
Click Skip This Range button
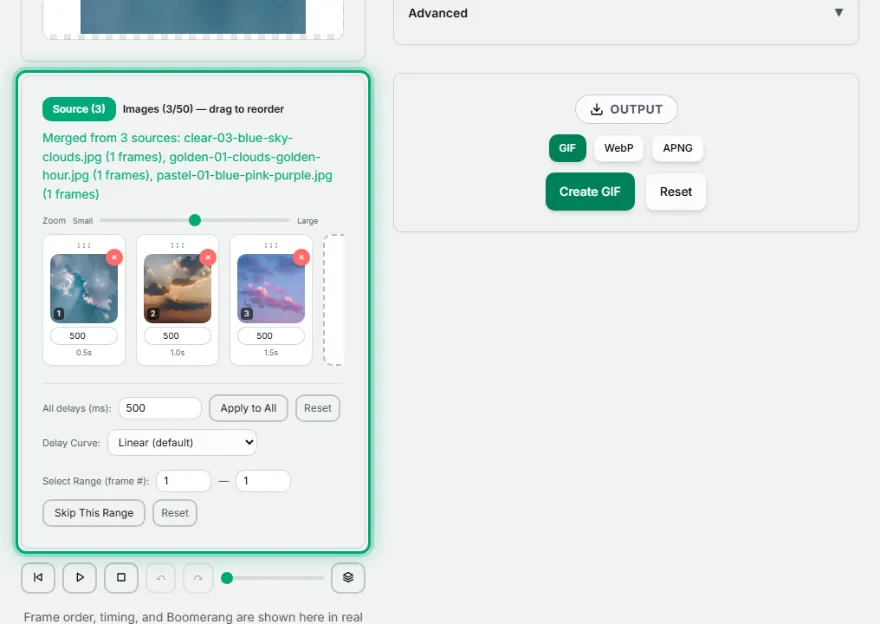point(94,513)
